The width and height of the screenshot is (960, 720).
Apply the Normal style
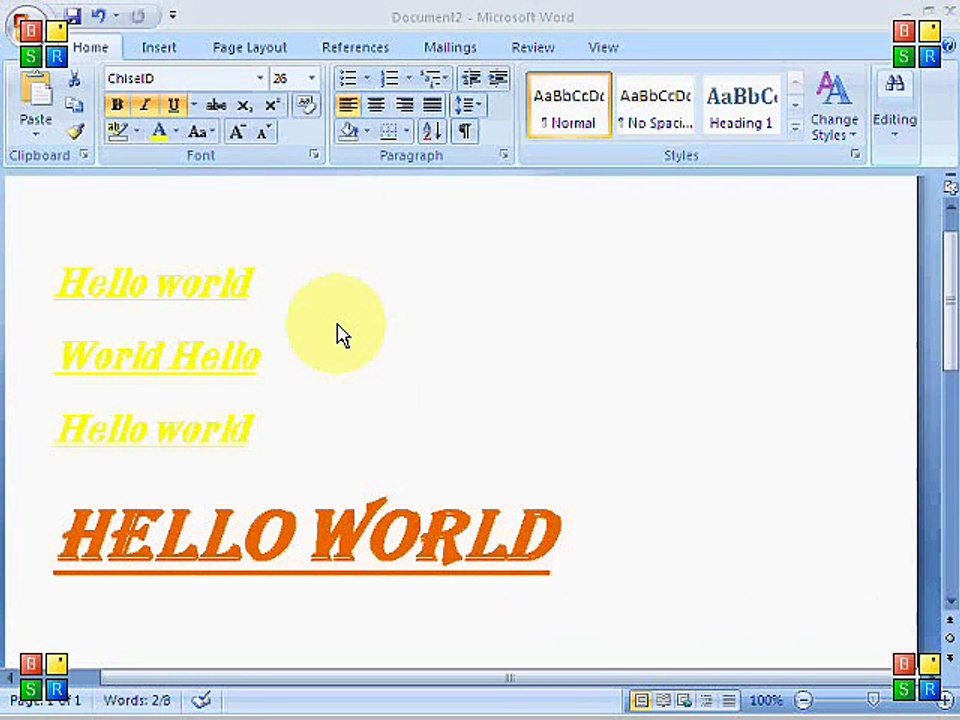pos(569,105)
